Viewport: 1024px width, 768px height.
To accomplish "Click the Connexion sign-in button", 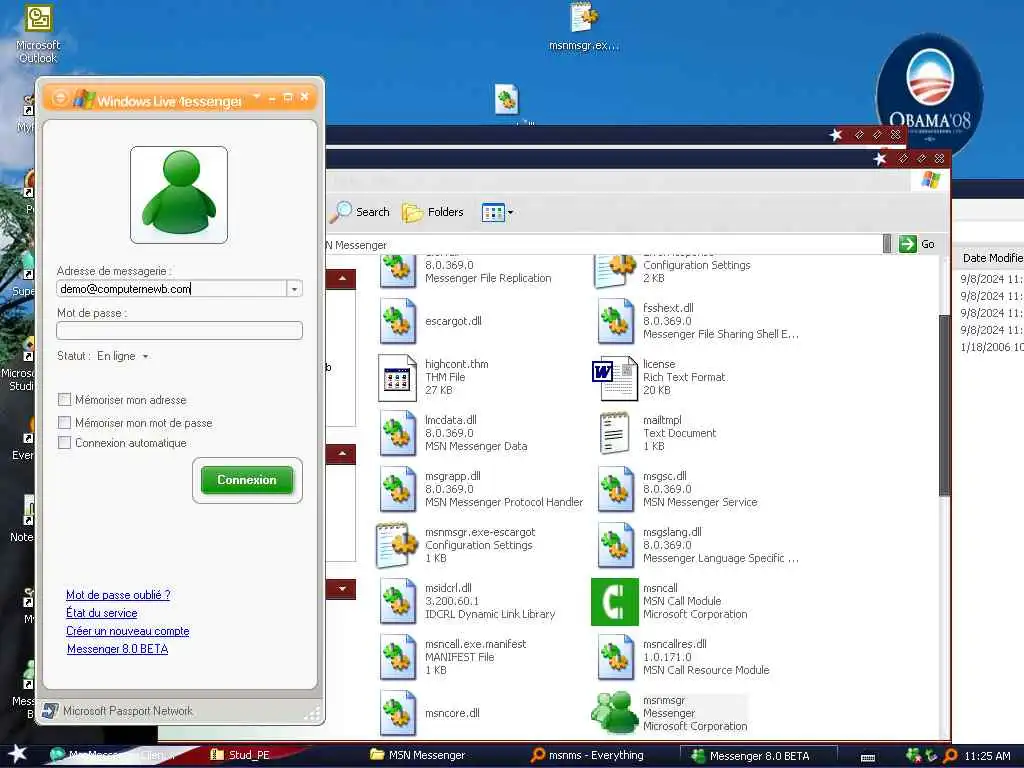I will (x=247, y=480).
